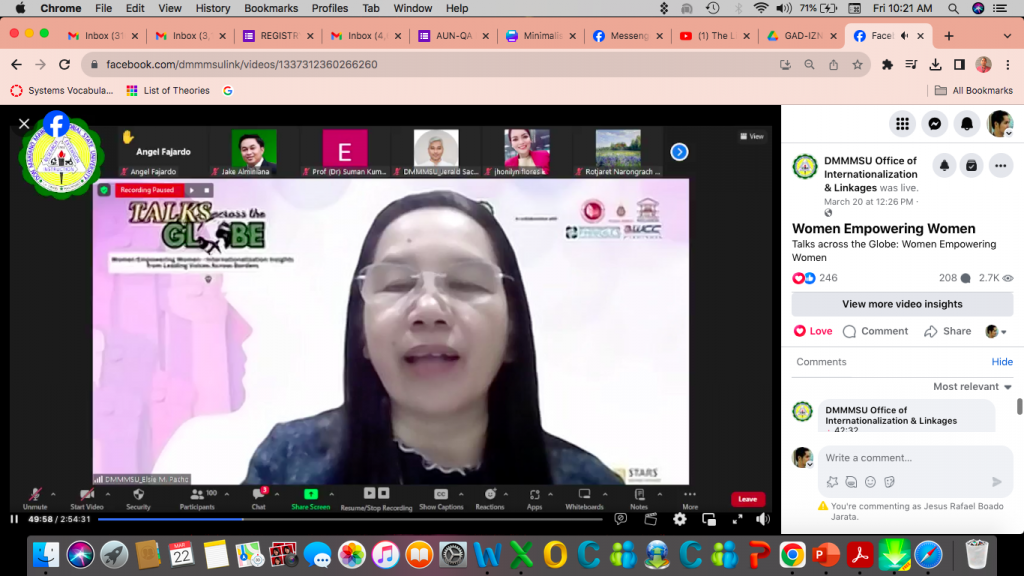Open Safari from the Dock
The image size is (1024, 576).
928,555
